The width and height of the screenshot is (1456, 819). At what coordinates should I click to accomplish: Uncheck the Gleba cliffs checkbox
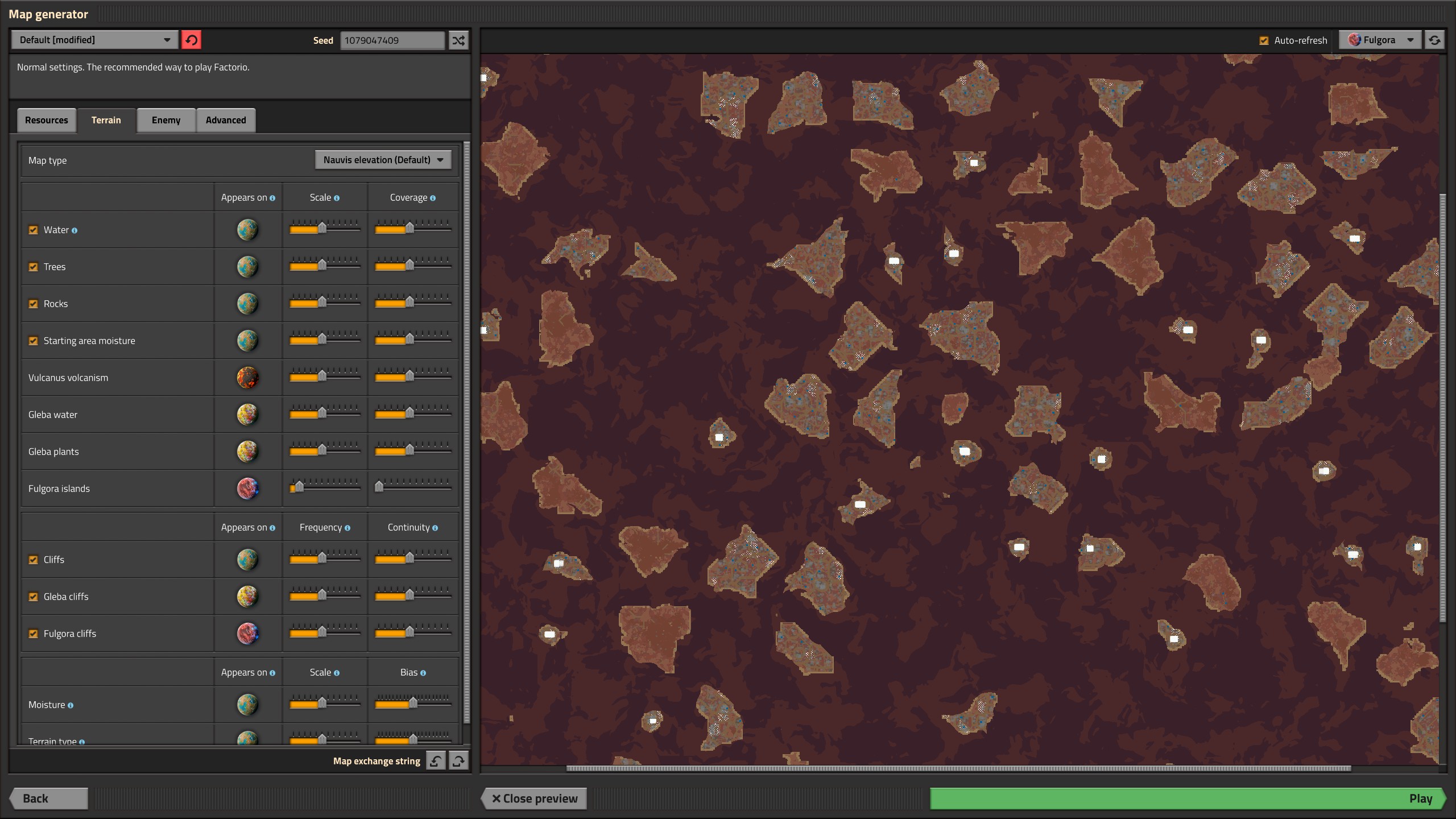[x=34, y=597]
